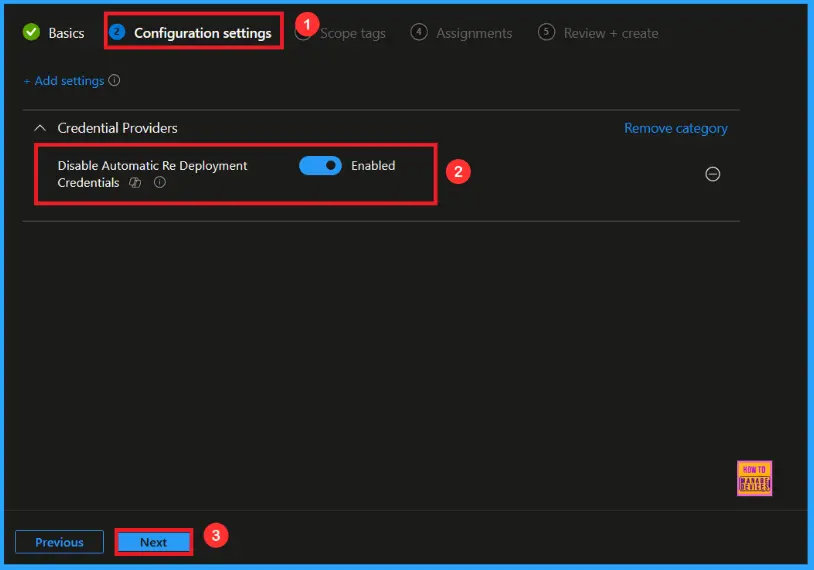
Task: Click the How To Manage Devices logo
Action: (754, 478)
